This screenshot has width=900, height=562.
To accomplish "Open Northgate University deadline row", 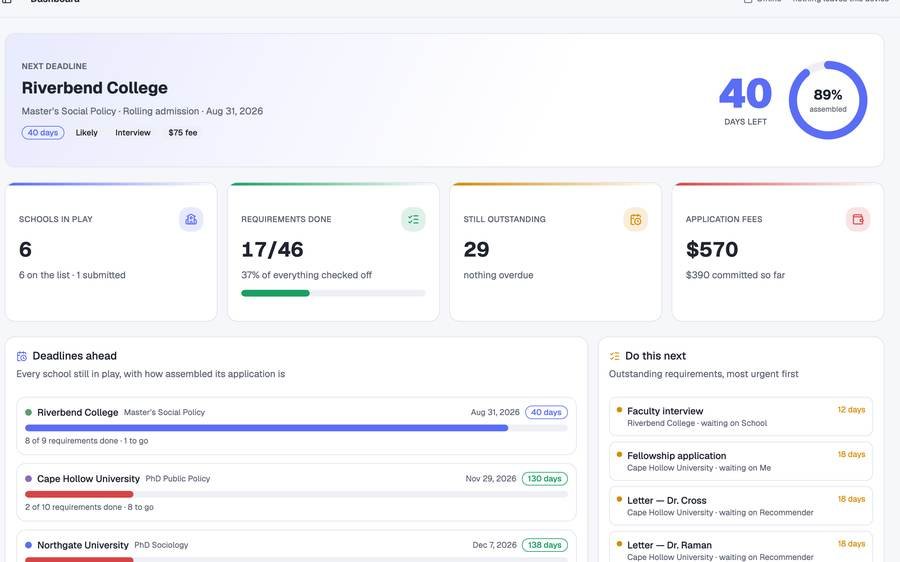I will click(296, 547).
